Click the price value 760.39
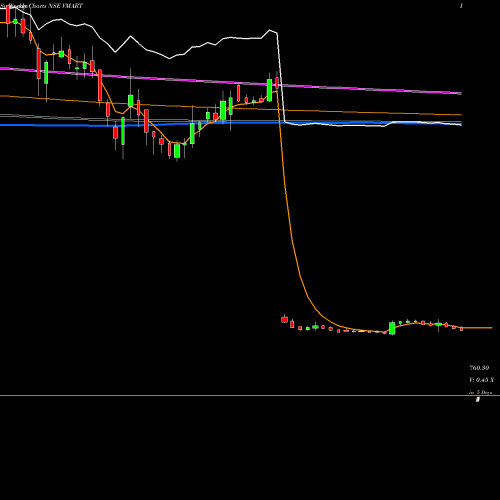This screenshot has height=500, width=500. (x=479, y=368)
